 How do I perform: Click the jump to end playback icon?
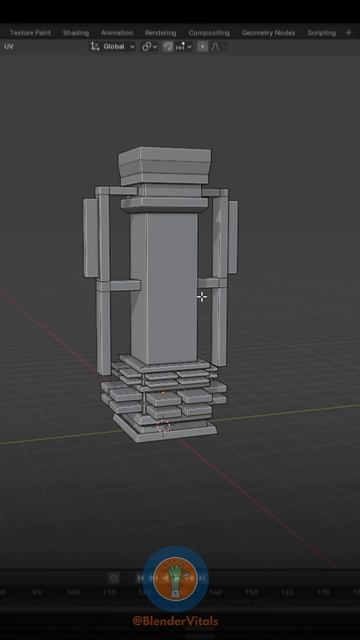tap(203, 578)
